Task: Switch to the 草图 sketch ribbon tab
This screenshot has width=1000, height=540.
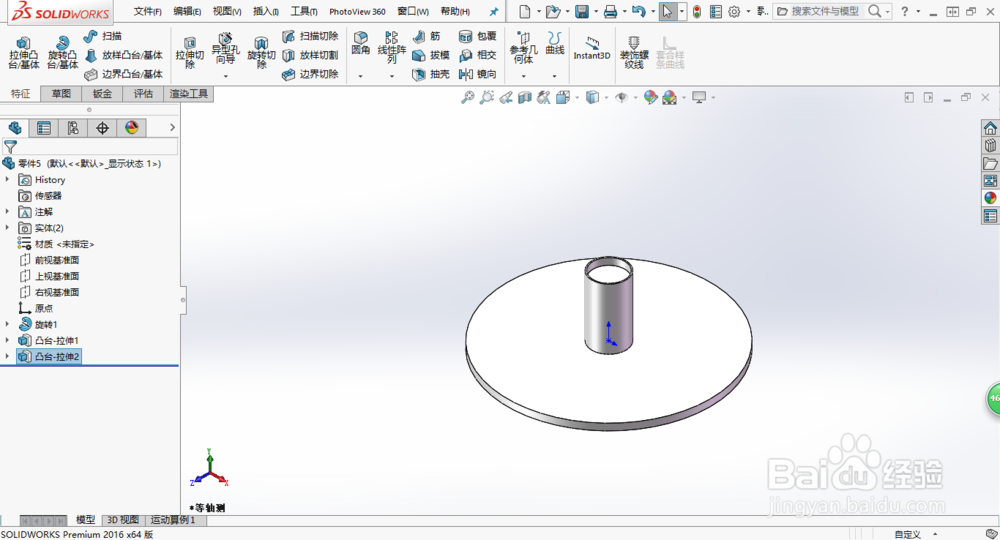Action: 61,94
